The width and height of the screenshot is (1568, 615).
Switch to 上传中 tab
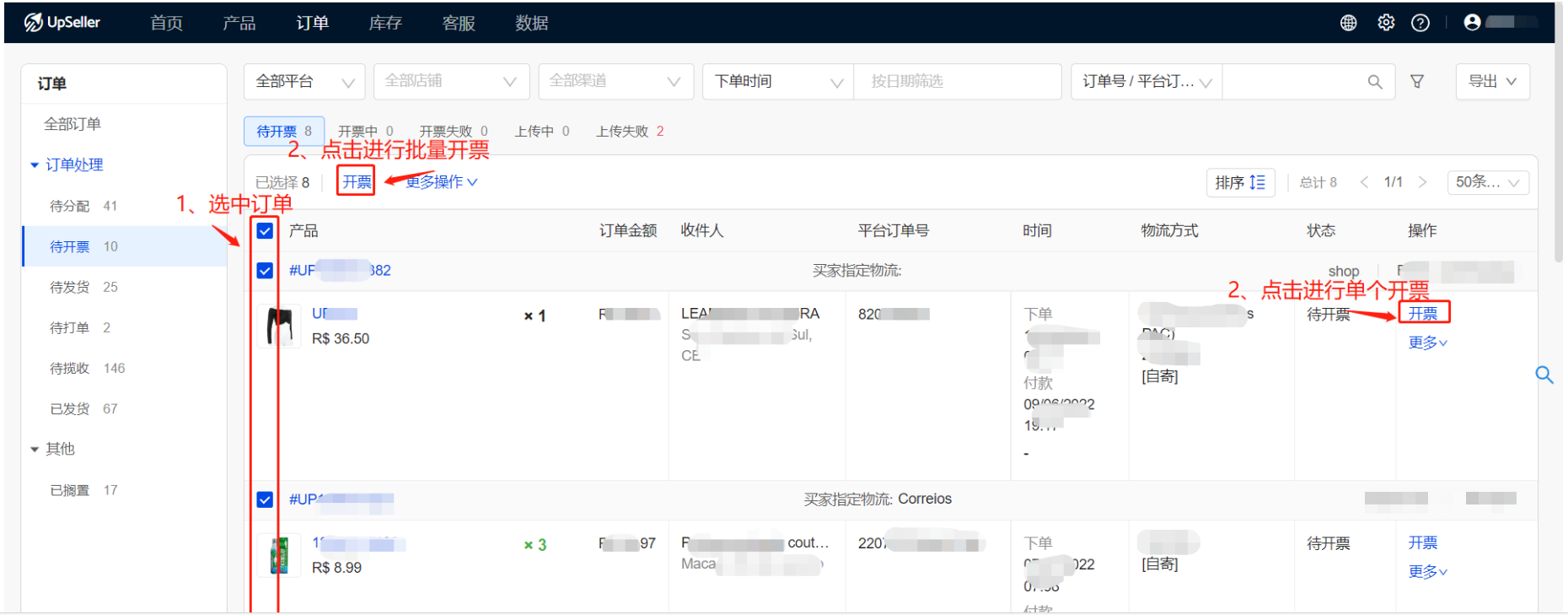pyautogui.click(x=542, y=132)
